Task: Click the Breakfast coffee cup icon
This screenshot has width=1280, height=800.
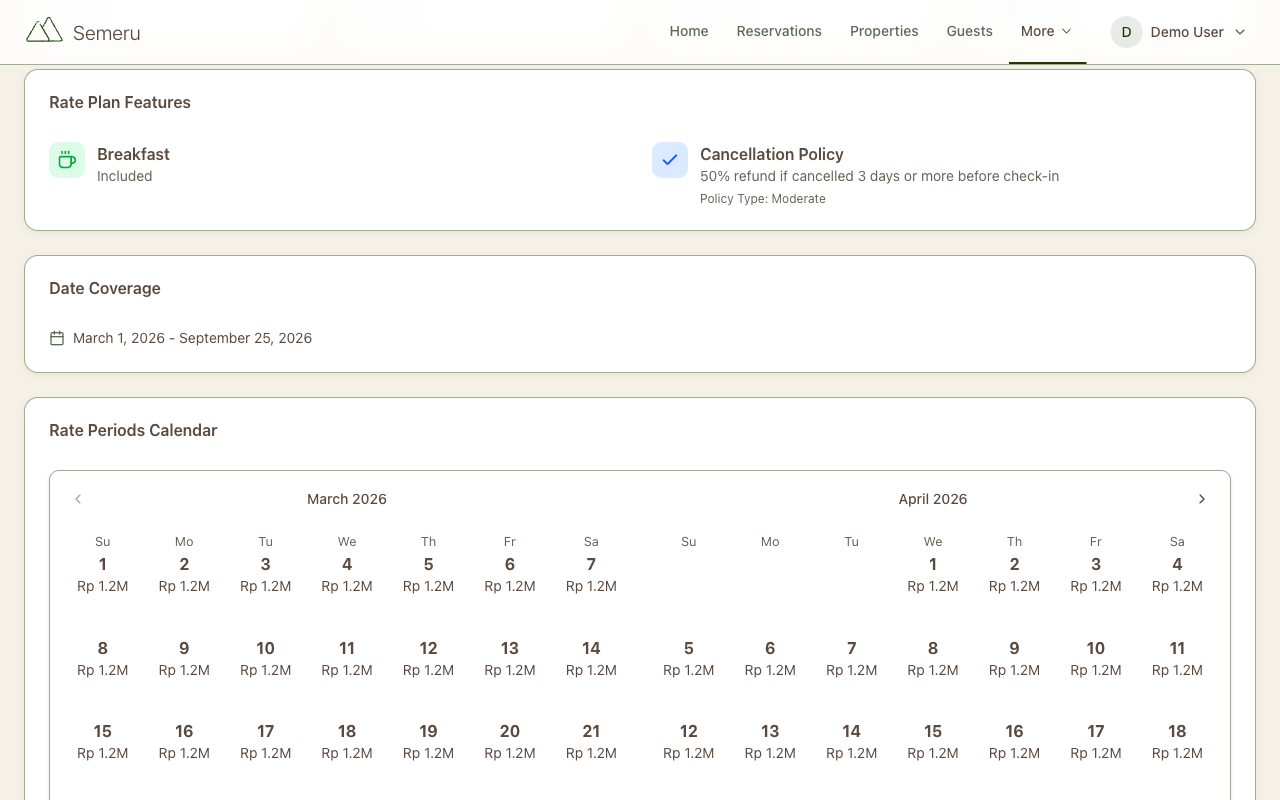Action: [67, 160]
